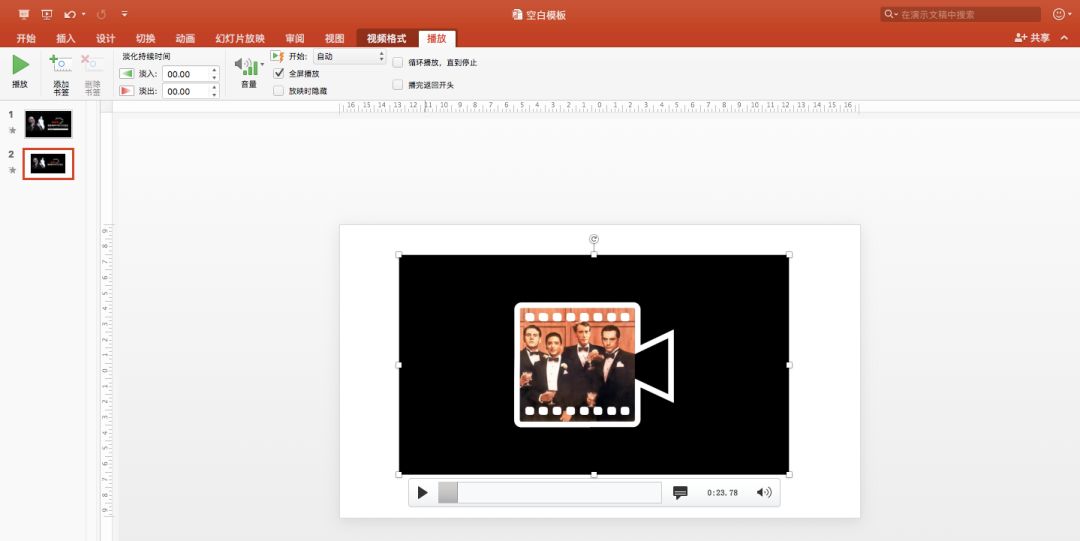The width and height of the screenshot is (1080, 541).
Task: Click the star under slide 1 number
Action: [12, 130]
